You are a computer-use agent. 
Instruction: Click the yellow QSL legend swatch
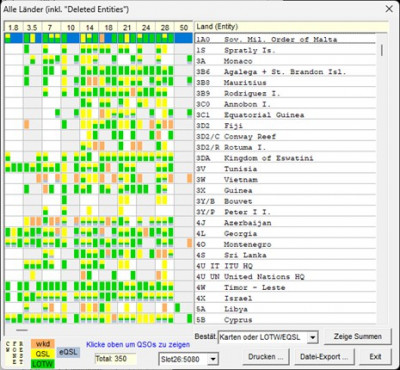click(43, 354)
